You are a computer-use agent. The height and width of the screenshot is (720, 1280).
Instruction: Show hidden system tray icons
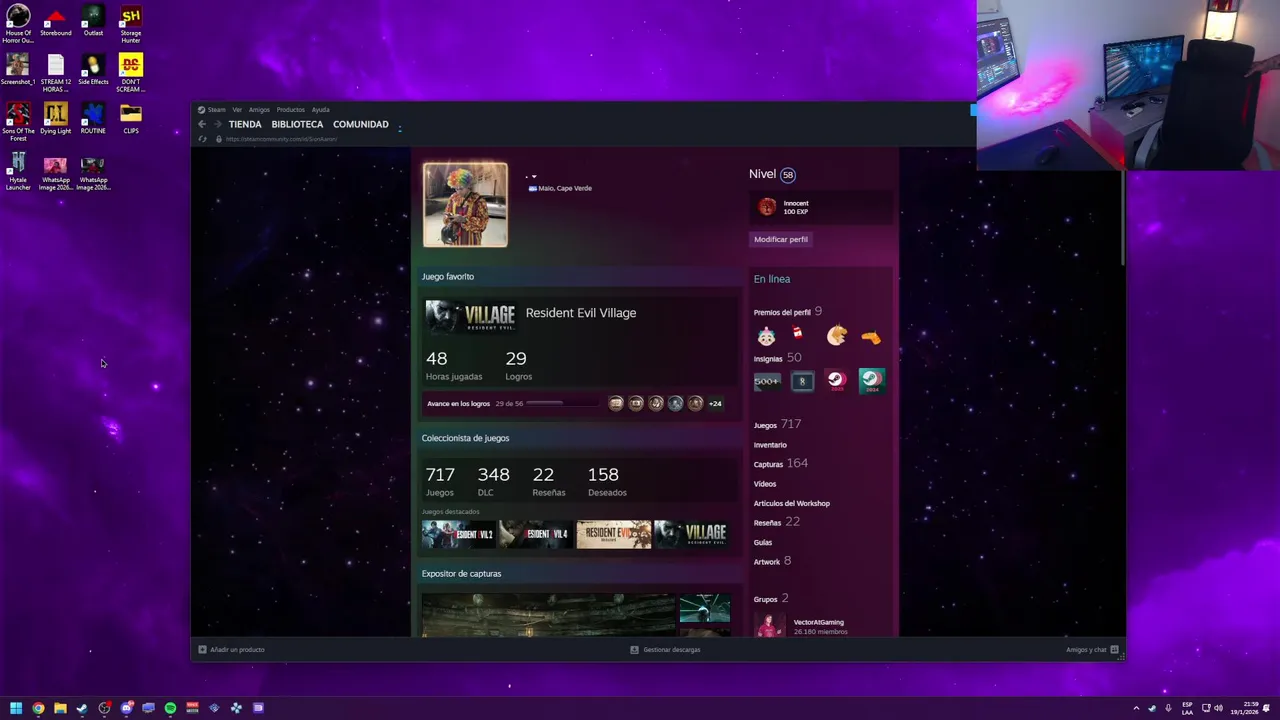point(1136,708)
